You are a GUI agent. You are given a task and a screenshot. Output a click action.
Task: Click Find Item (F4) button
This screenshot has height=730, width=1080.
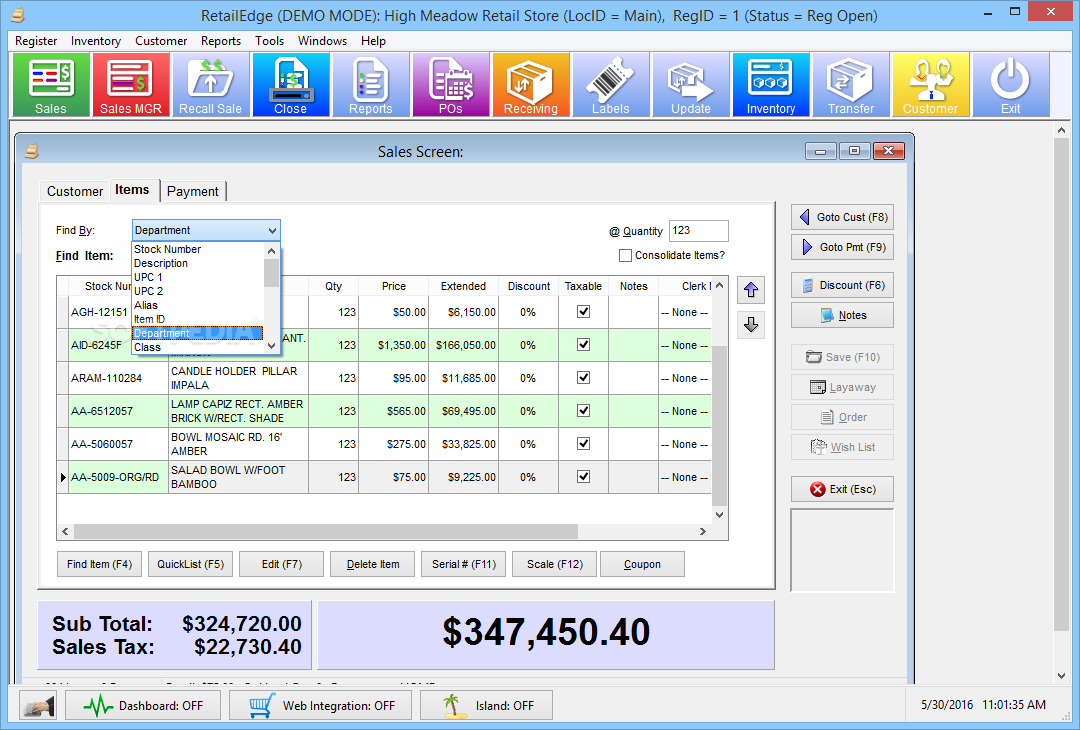pyautogui.click(x=99, y=564)
